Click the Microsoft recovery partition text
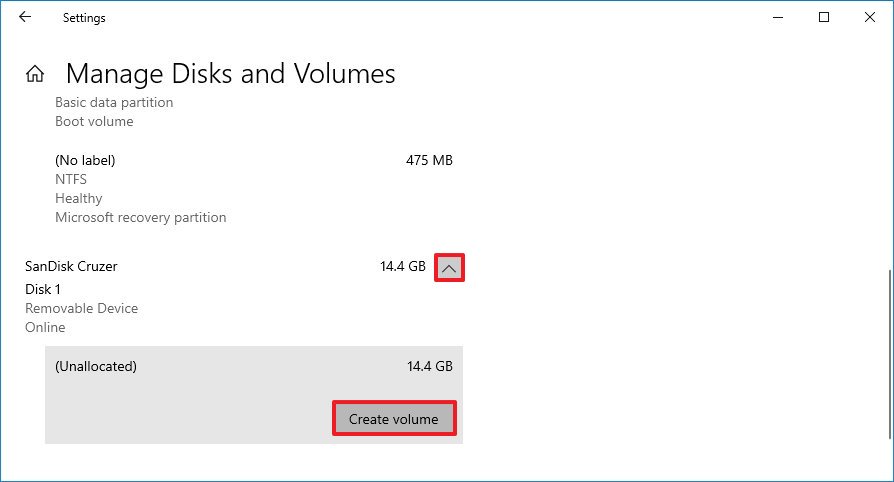894x482 pixels. 140,218
